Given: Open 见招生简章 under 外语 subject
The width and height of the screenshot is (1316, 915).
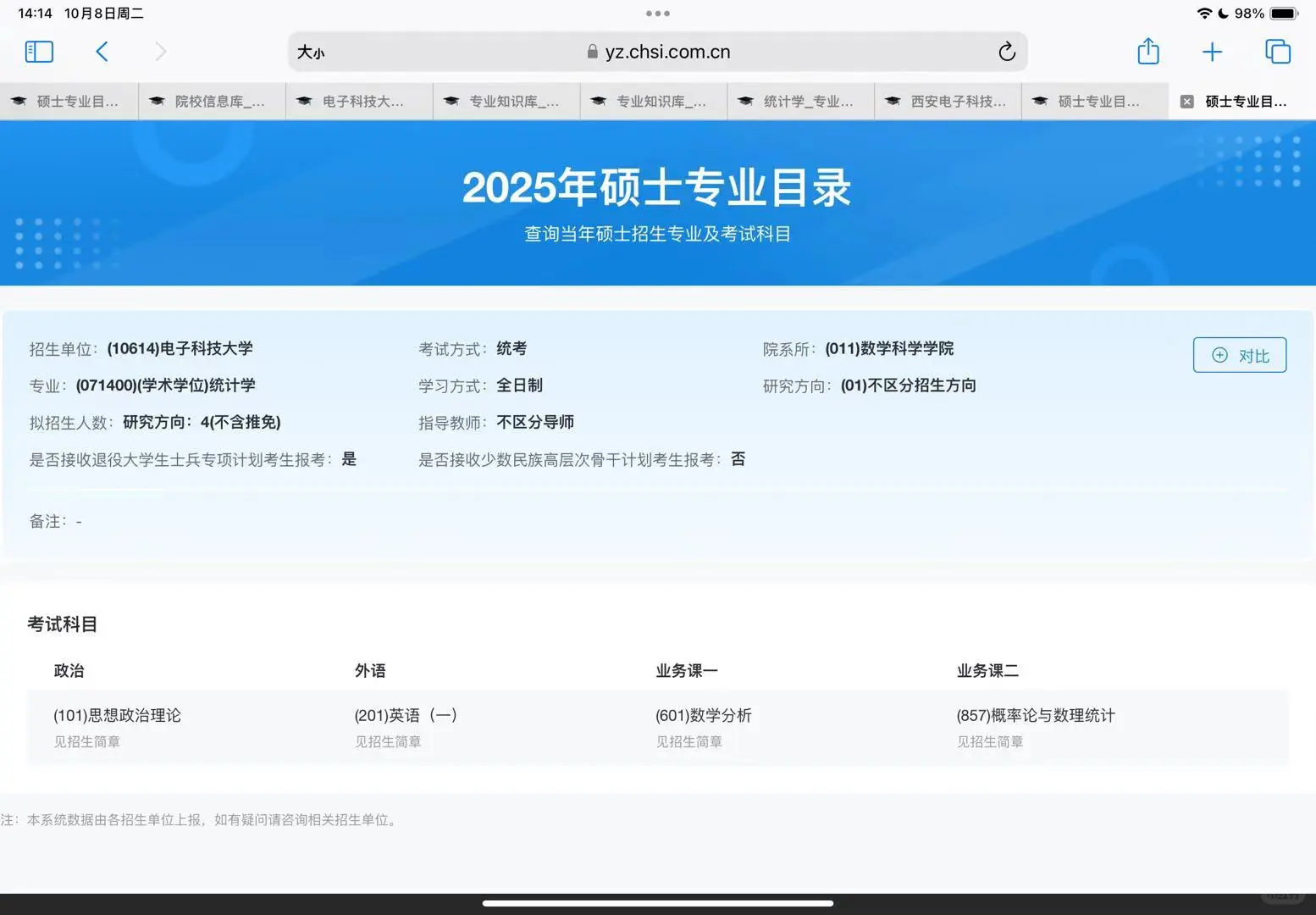Looking at the screenshot, I should coord(388,741).
